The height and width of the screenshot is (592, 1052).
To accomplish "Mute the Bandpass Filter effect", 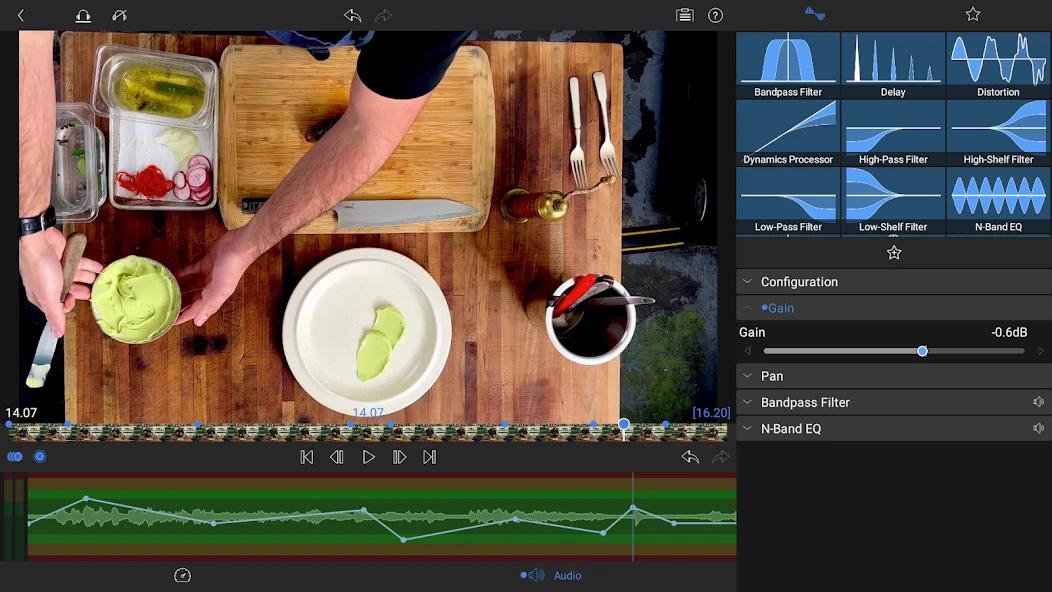I will [1037, 401].
